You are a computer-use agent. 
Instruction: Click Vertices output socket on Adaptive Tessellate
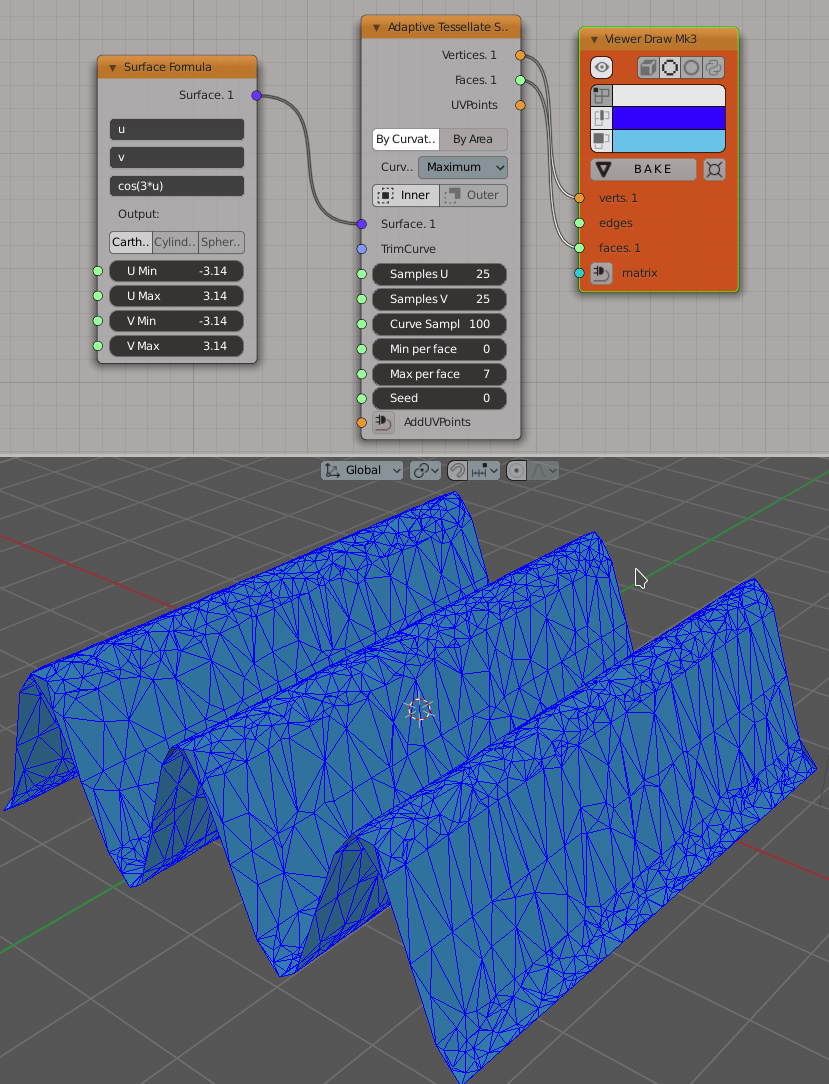[520, 55]
